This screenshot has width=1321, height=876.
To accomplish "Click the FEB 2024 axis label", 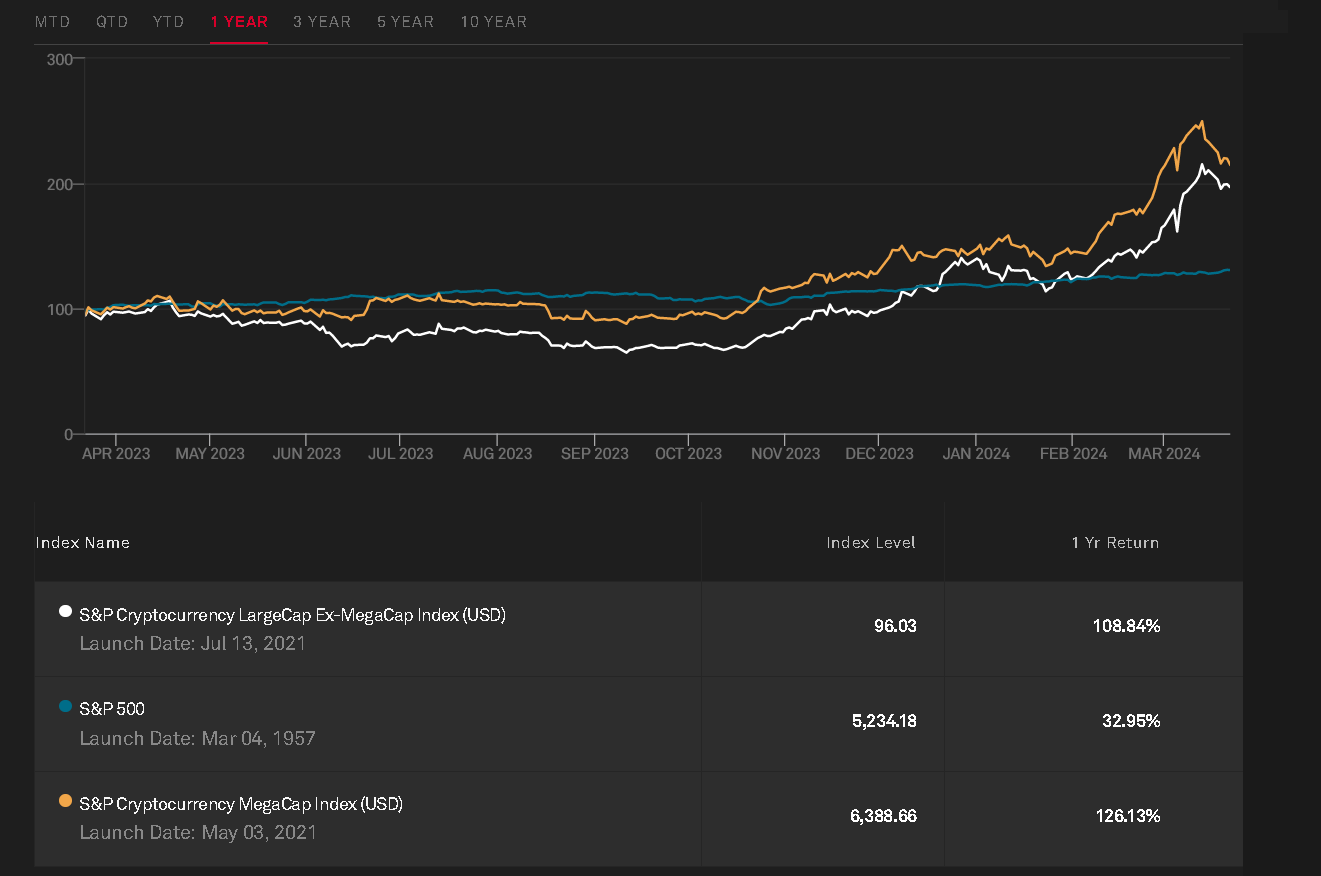I will (1073, 454).
